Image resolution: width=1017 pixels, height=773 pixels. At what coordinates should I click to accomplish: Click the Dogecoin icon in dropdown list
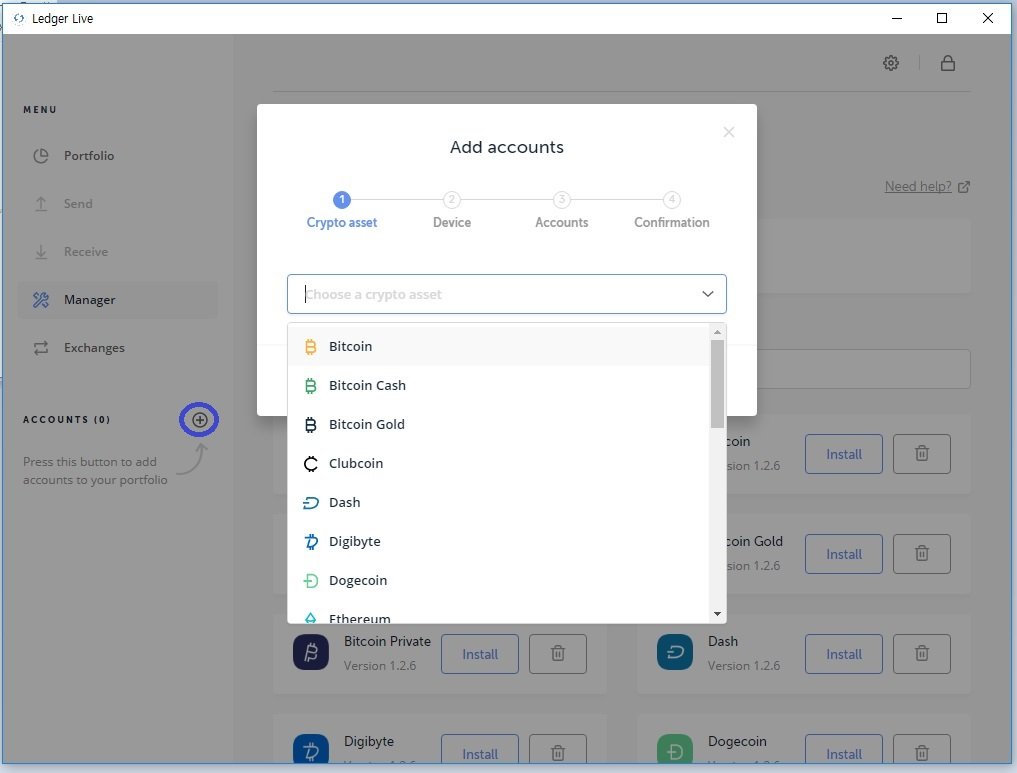(x=311, y=580)
